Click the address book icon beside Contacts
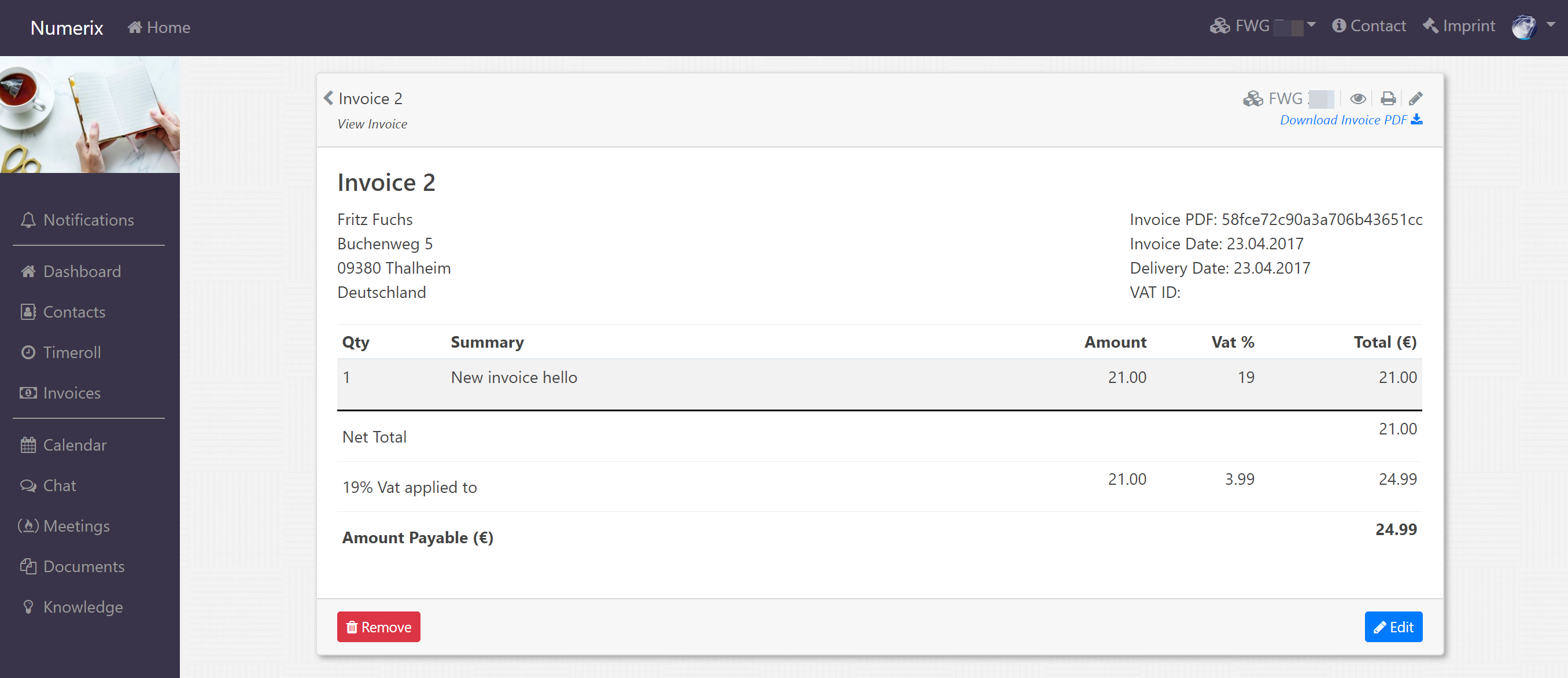This screenshot has width=1568, height=678. click(28, 312)
